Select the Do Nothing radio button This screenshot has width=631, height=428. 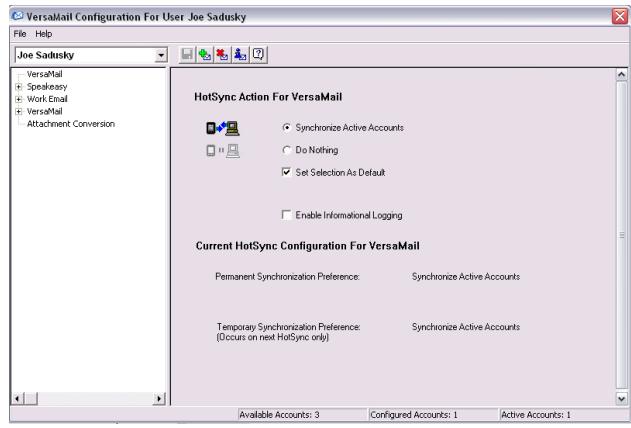[x=287, y=150]
